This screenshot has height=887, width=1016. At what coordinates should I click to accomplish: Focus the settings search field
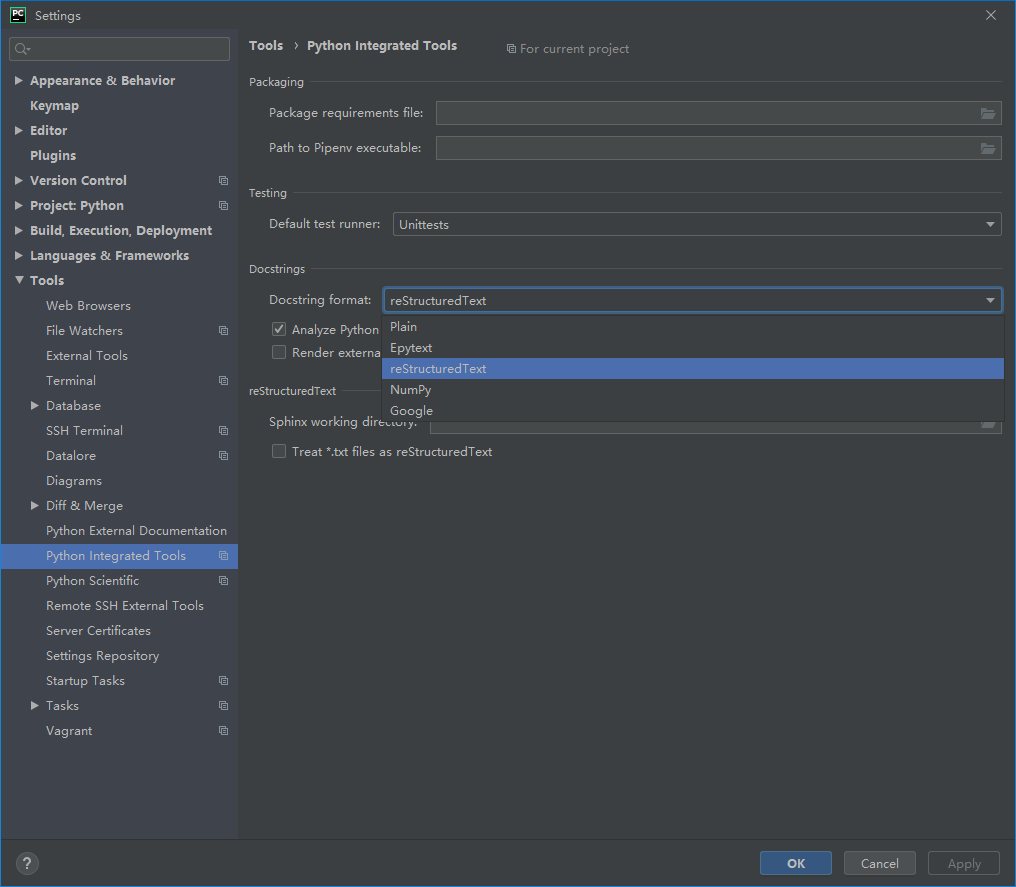click(119, 49)
